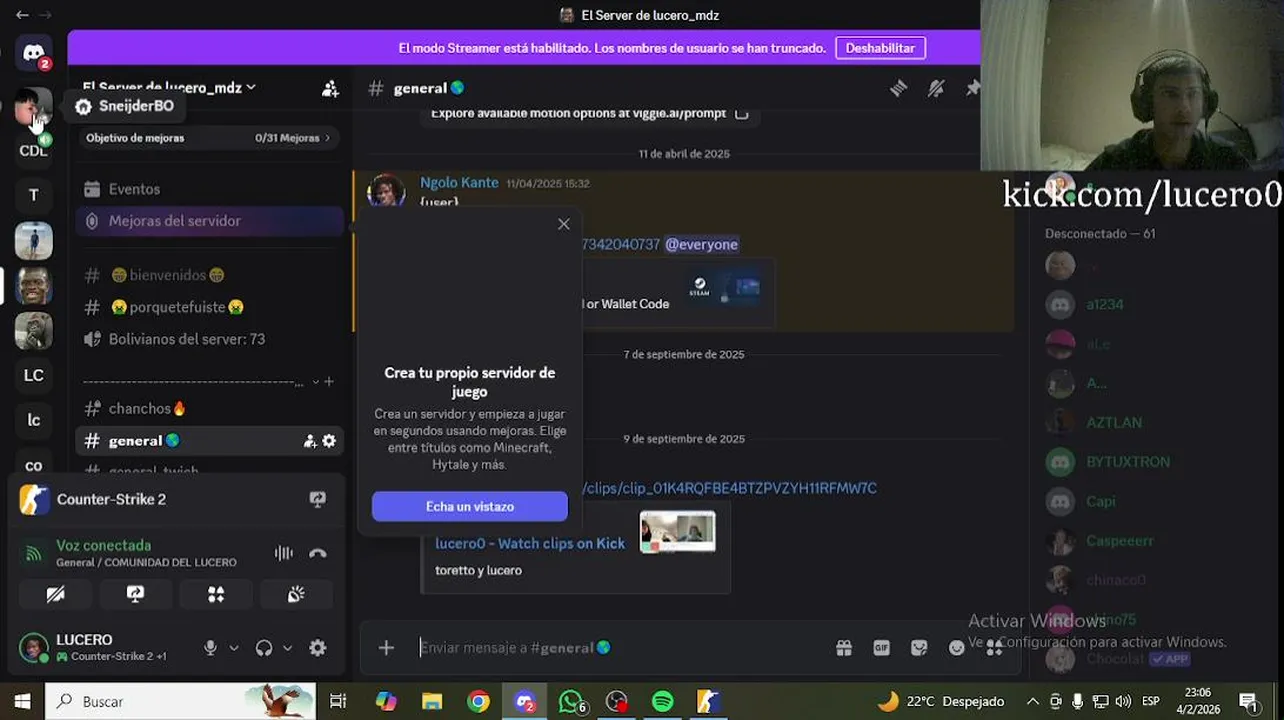The height and width of the screenshot is (720, 1284).
Task: Open audio output options dropdown
Action: [x=288, y=648]
